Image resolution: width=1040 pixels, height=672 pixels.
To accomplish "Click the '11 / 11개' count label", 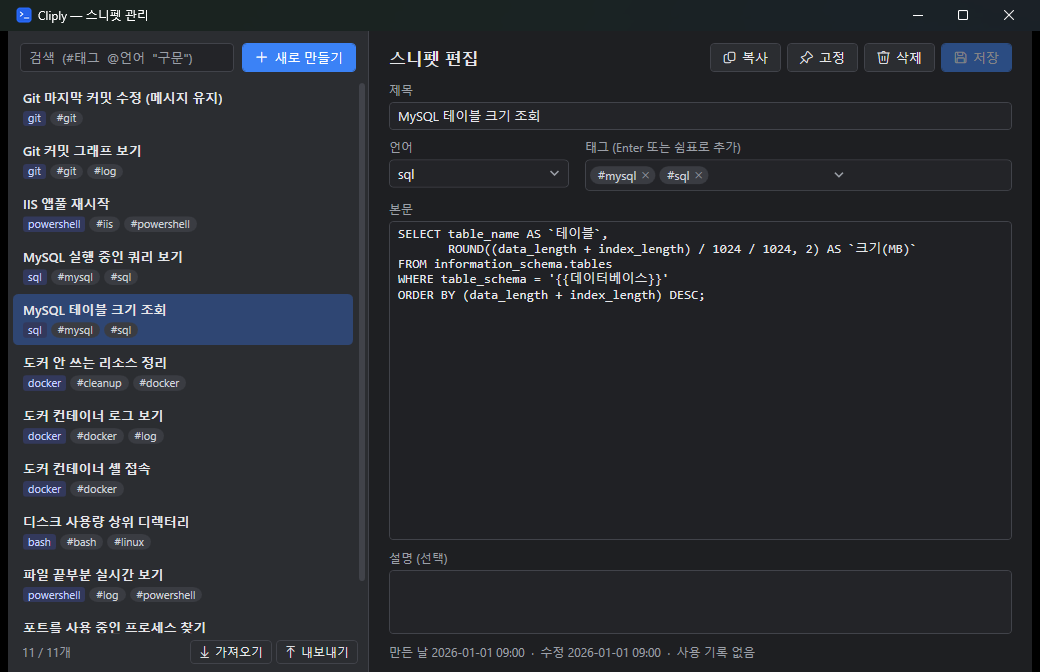I will pyautogui.click(x=46, y=653).
